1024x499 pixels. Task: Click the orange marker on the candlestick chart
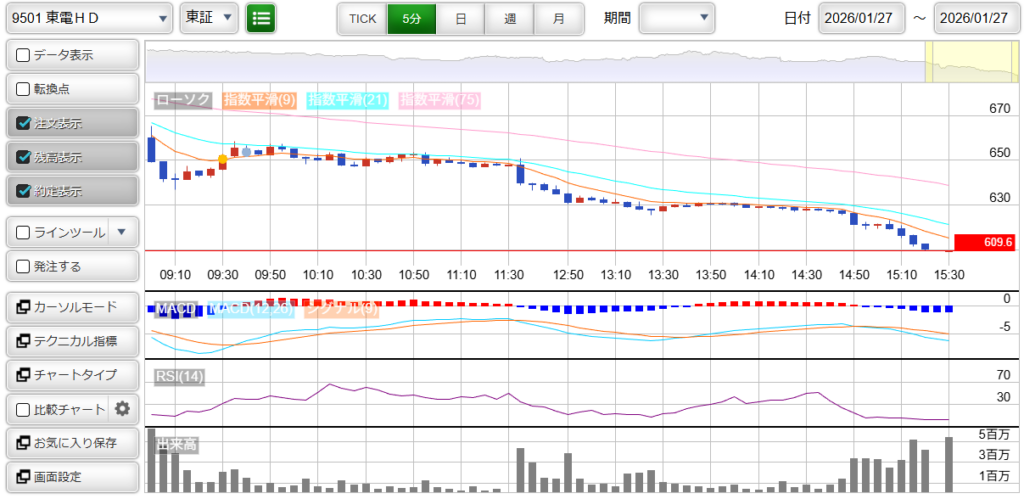point(222,159)
